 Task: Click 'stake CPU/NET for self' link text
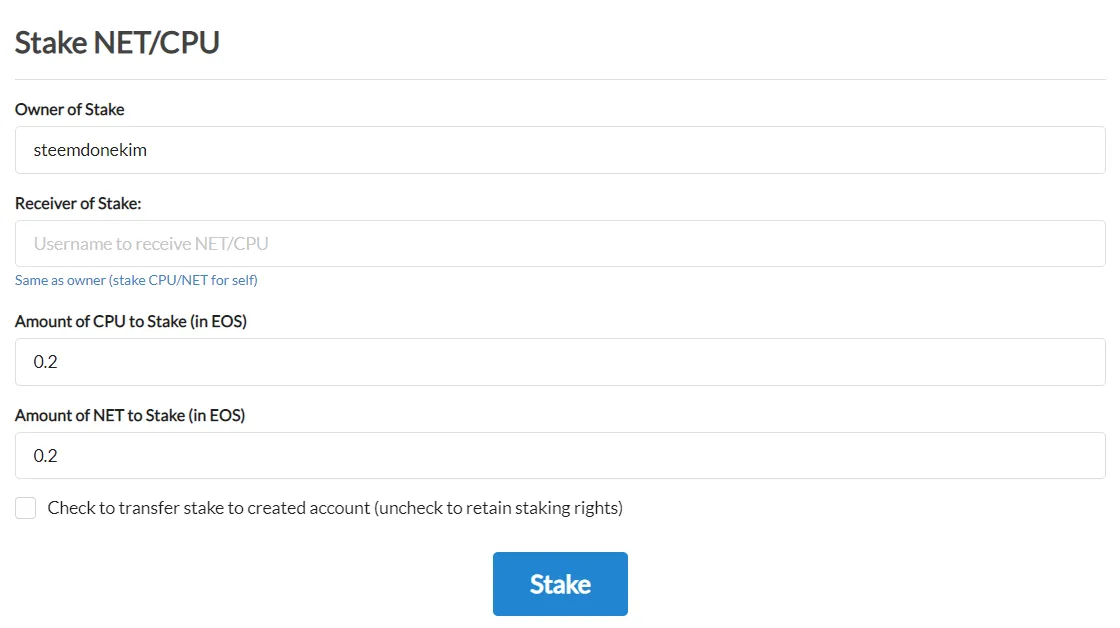(x=184, y=280)
